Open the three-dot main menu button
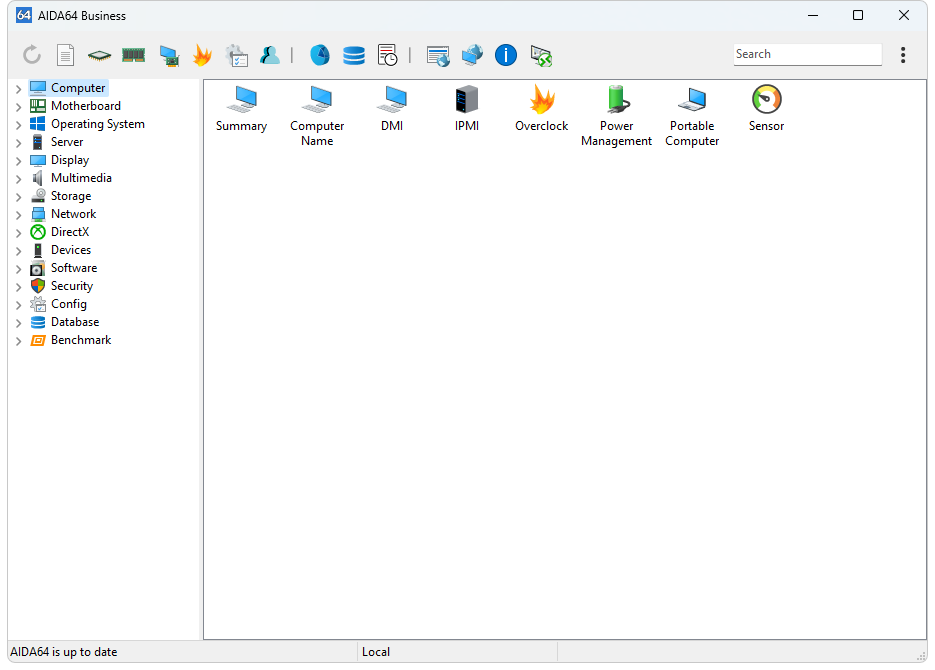Image resolution: width=935 pixels, height=670 pixels. click(903, 55)
